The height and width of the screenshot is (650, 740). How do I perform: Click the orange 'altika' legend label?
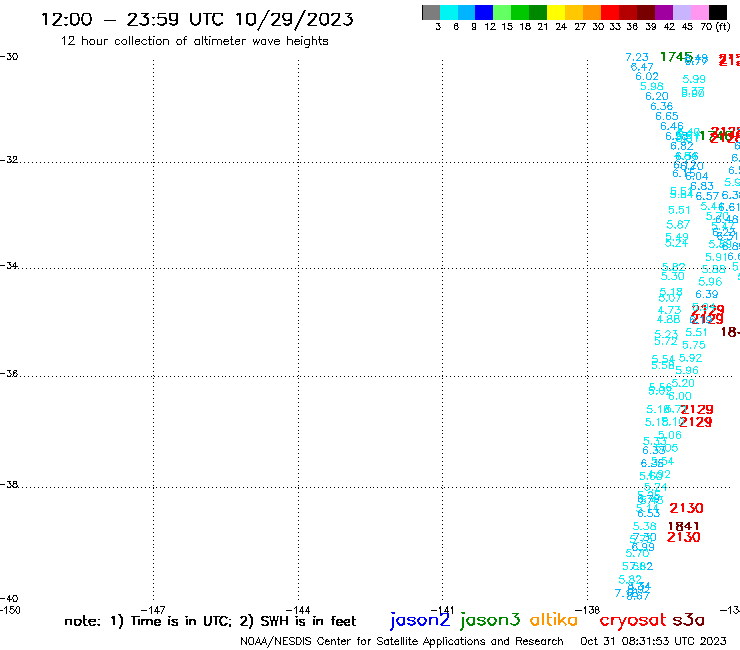coord(553,620)
